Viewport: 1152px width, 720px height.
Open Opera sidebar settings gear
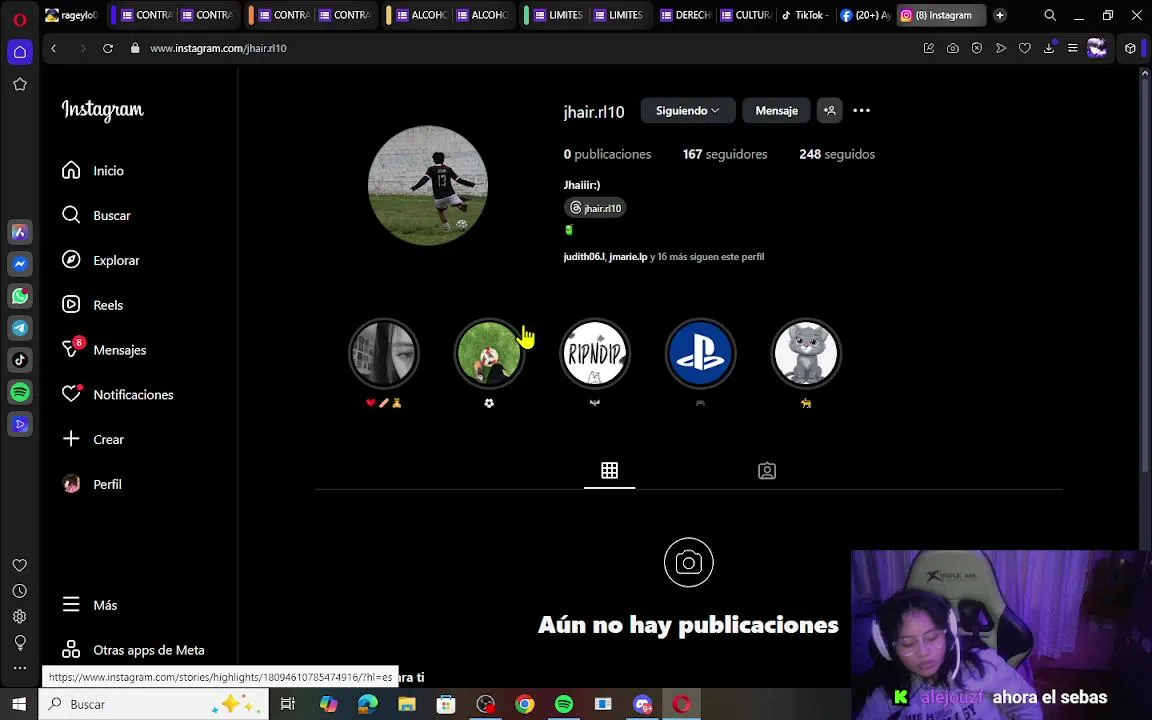coord(20,616)
